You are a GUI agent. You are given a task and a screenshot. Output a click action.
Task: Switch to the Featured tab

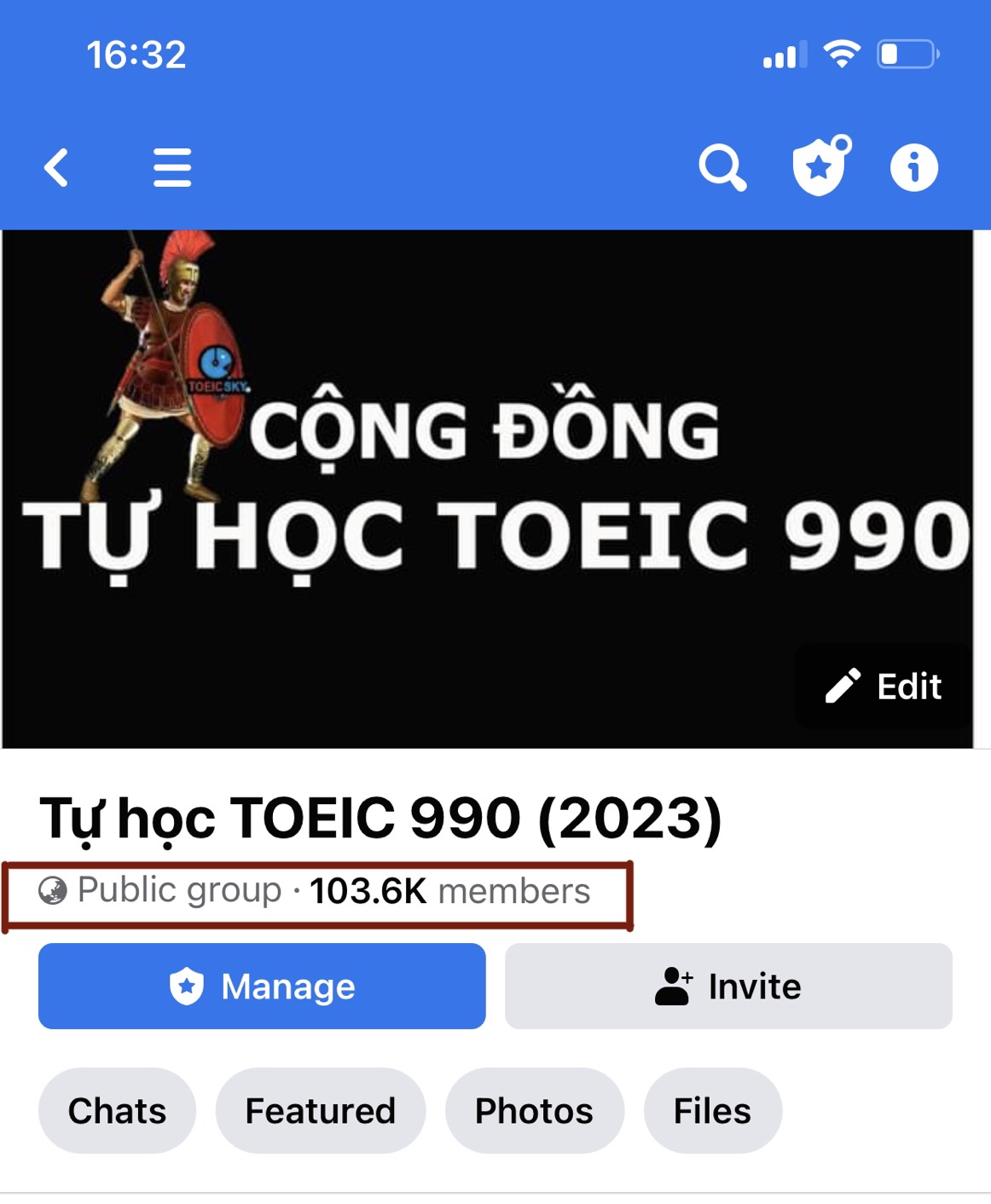[x=321, y=1111]
